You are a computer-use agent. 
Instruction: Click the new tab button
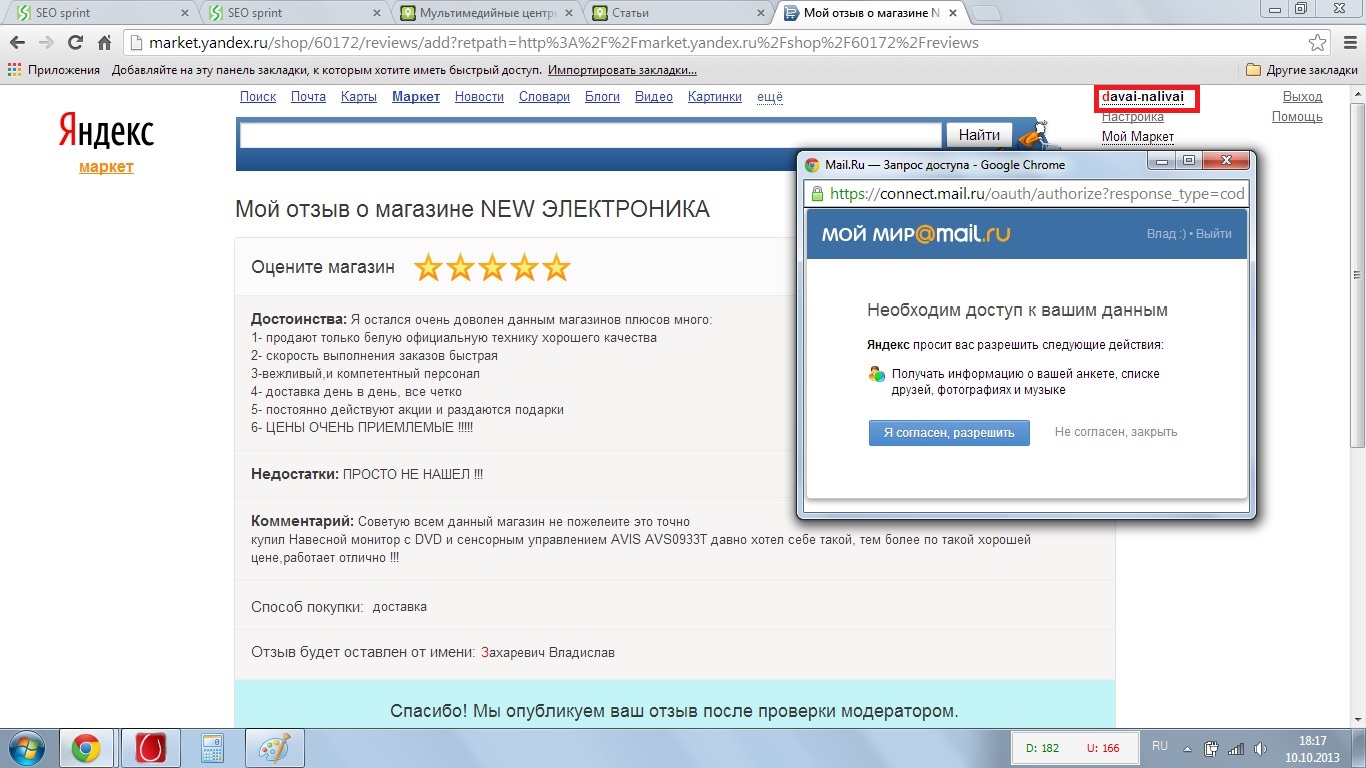click(986, 13)
